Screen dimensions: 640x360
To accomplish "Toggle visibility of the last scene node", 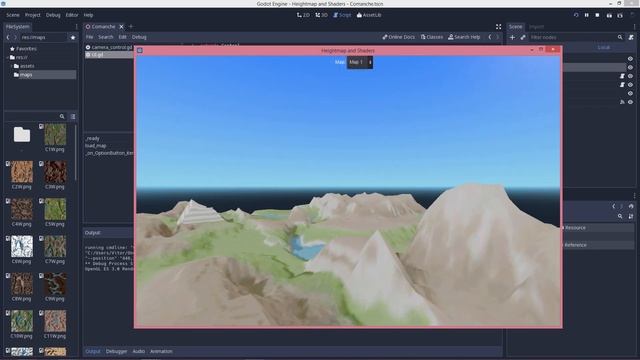I will tap(630, 102).
